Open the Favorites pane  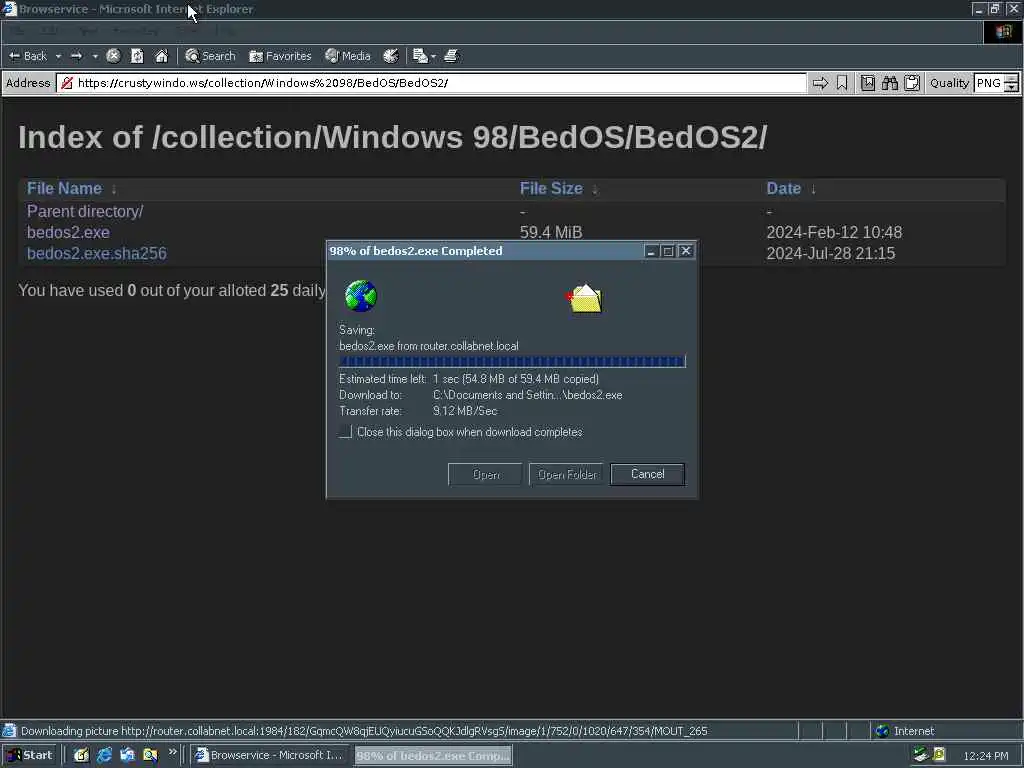click(280, 56)
